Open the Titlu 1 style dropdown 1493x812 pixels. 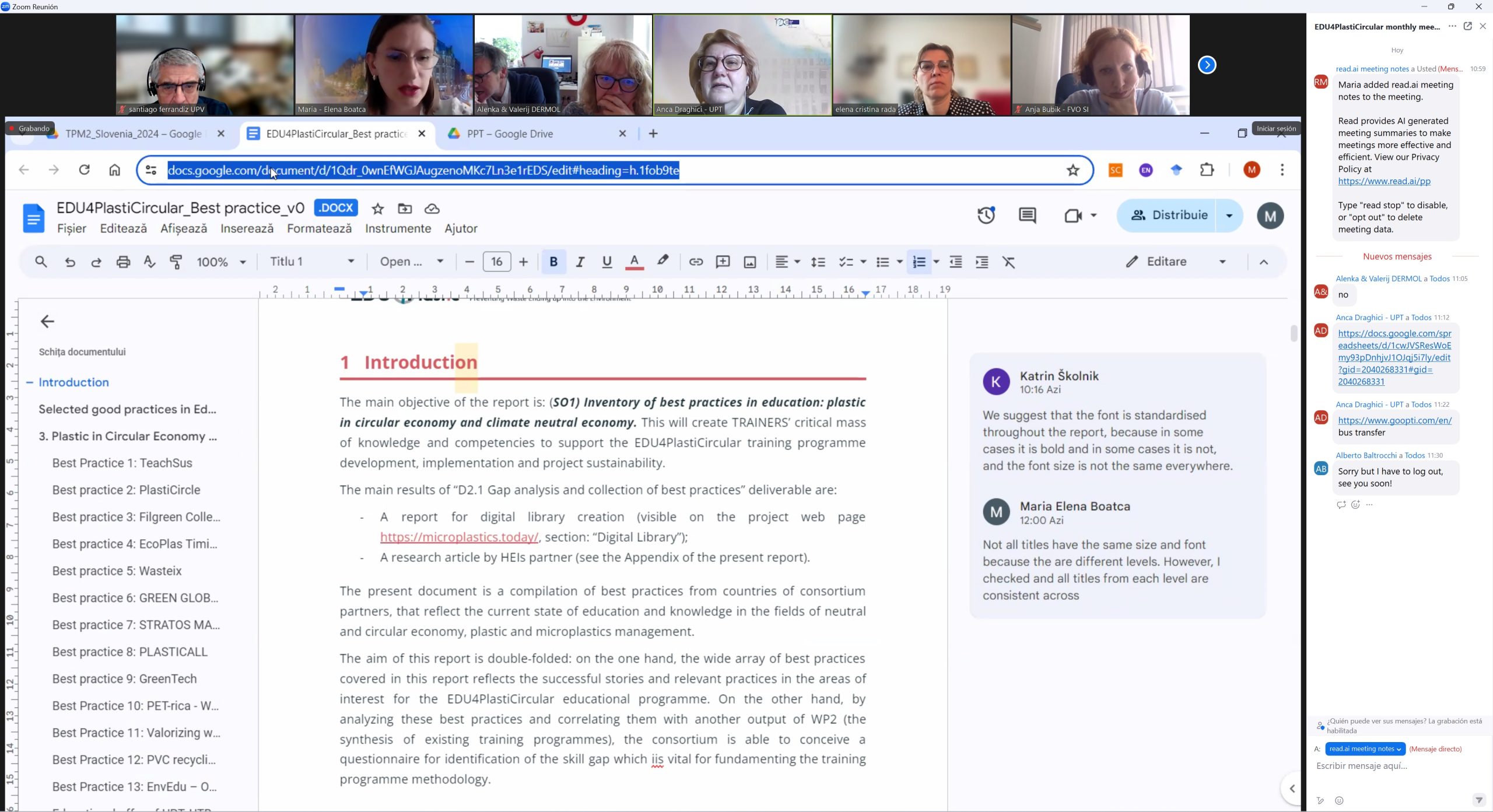[312, 261]
